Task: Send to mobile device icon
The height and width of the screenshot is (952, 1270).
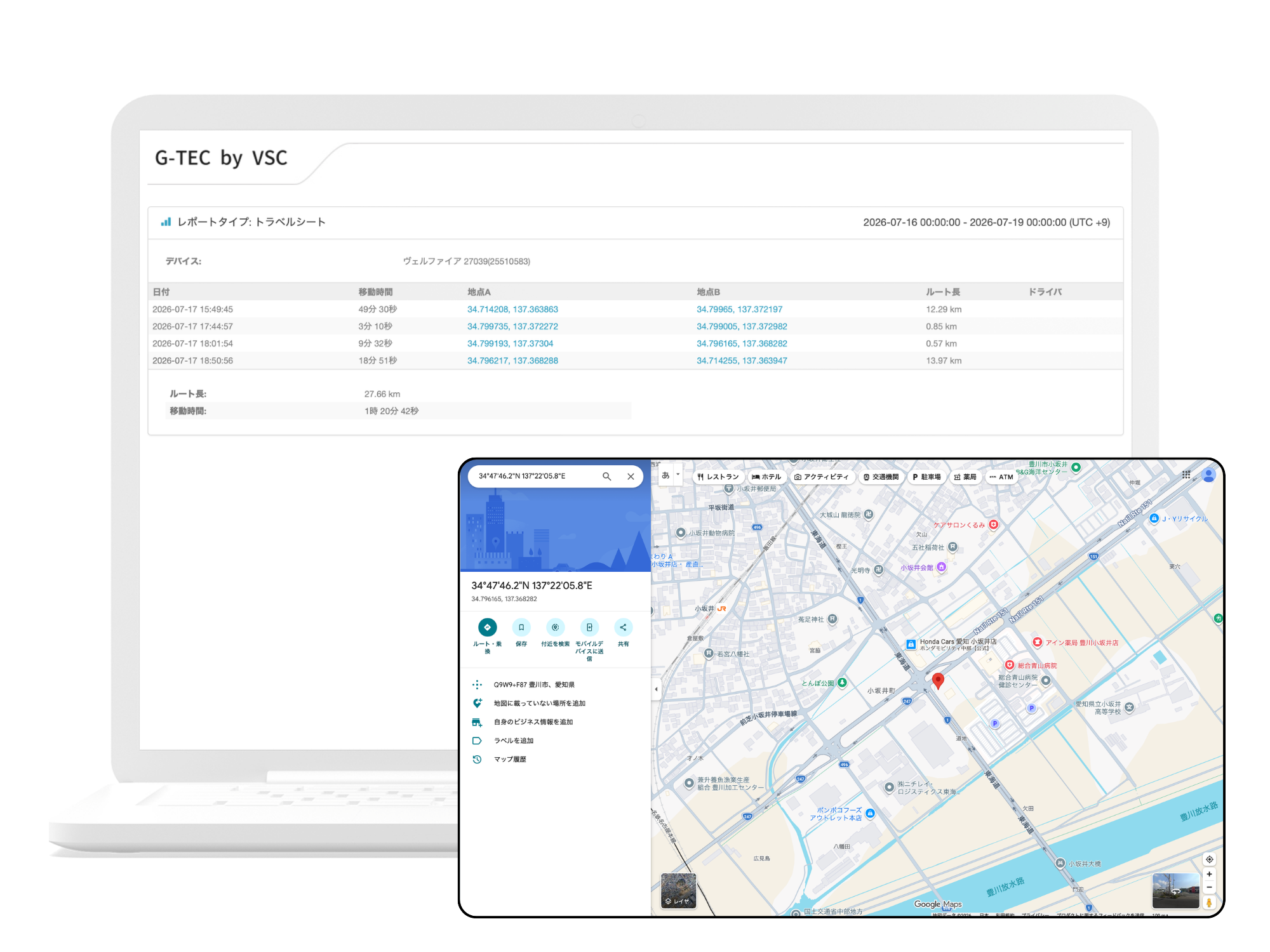Action: click(589, 627)
